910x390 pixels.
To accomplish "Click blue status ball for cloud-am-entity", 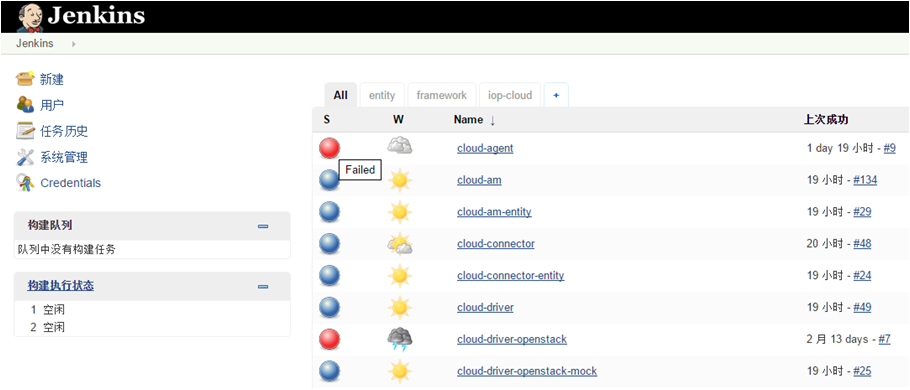I will [x=330, y=212].
